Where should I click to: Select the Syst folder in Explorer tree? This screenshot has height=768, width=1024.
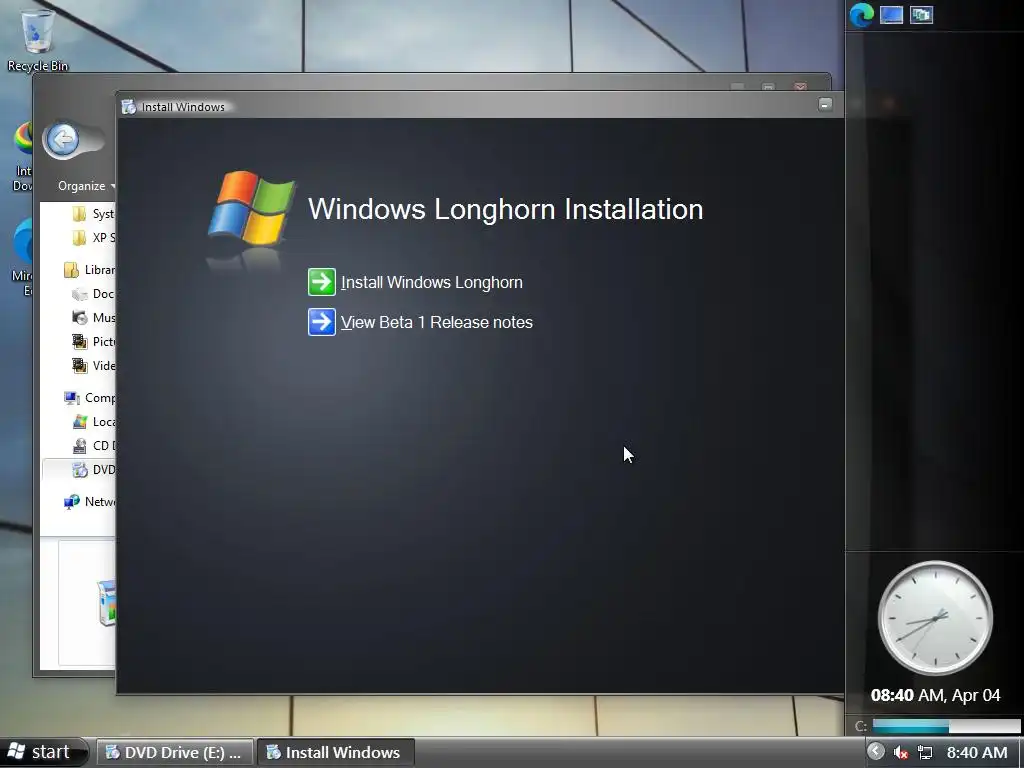point(93,214)
